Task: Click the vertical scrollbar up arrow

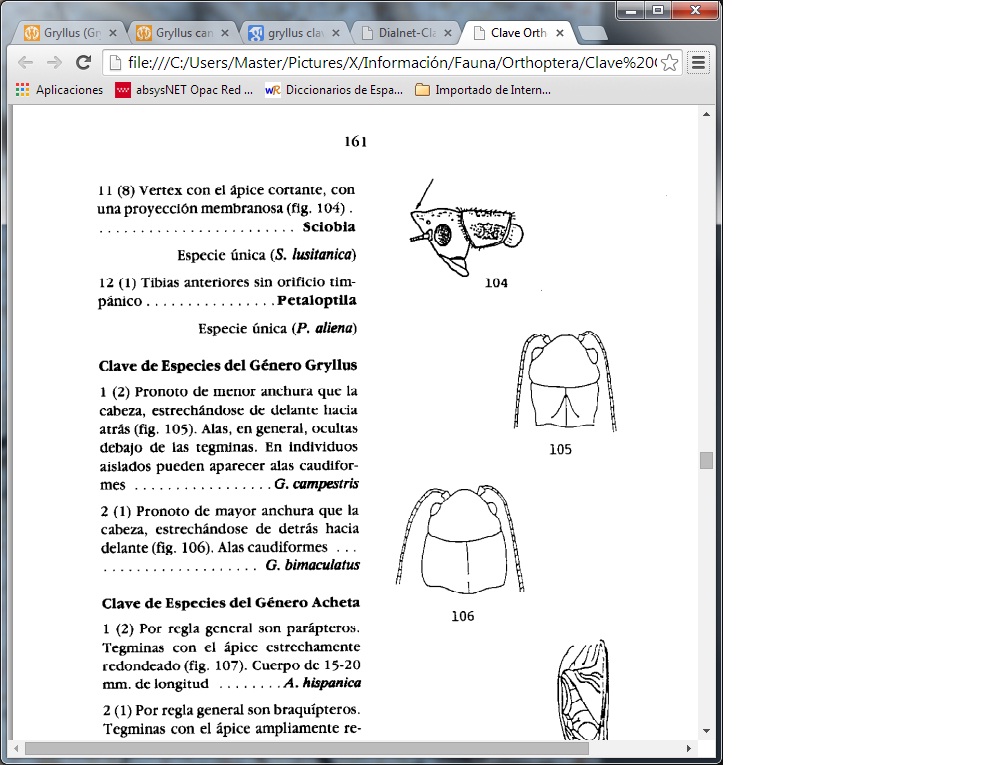Action: 706,114
